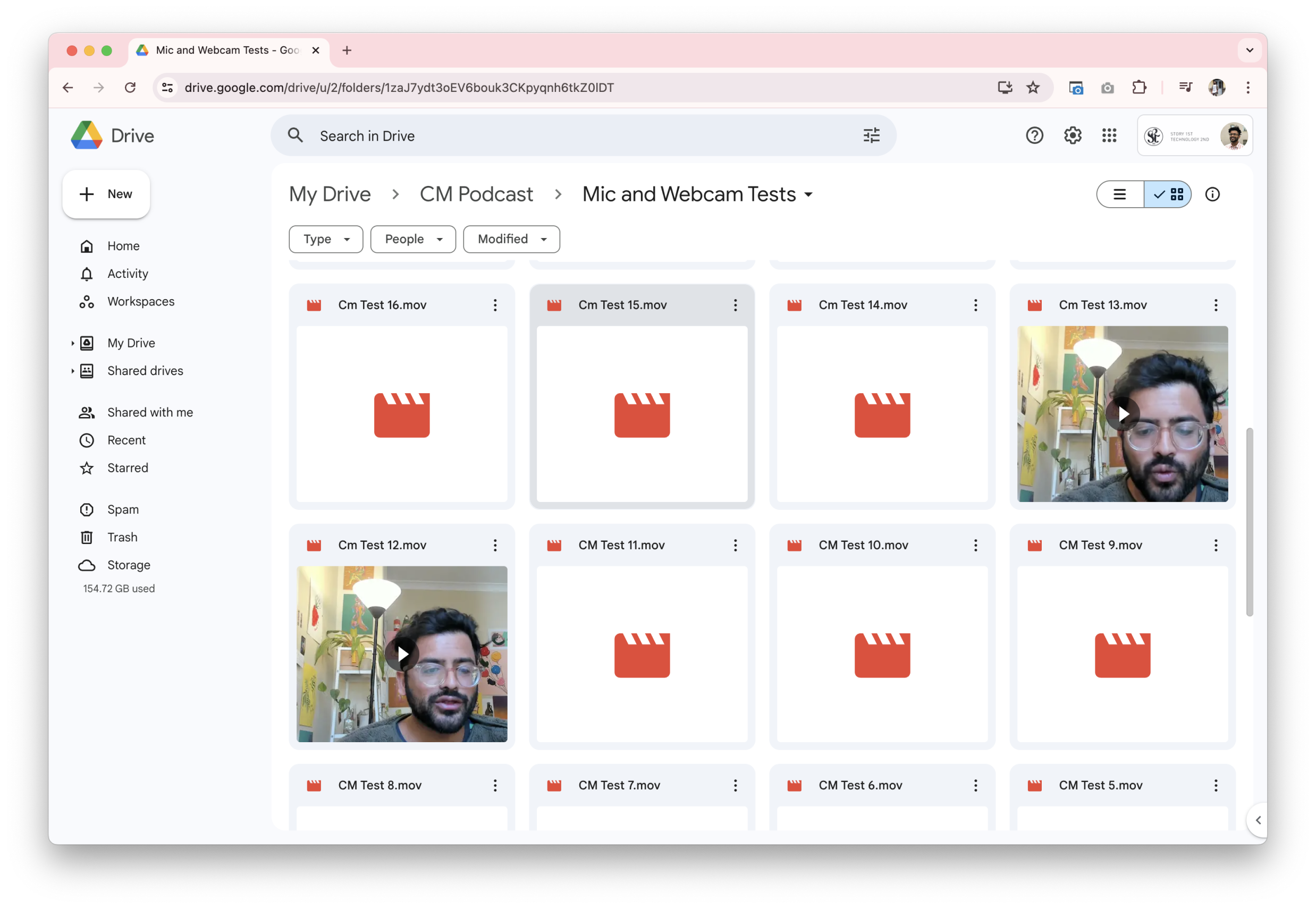This screenshot has height=909, width=1316.
Task: Play Cm Test 13.mov video thumbnail
Action: point(1123,414)
